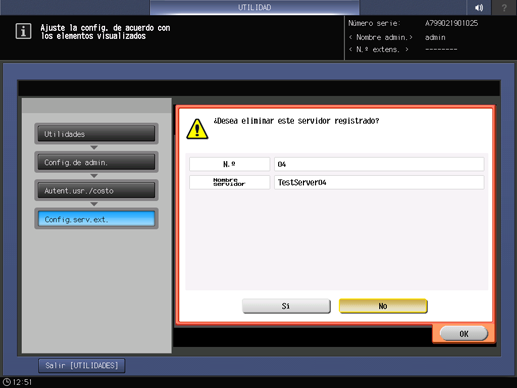Image resolution: width=517 pixels, height=388 pixels.
Task: Click the clock icon in status bar
Action: (x=7, y=382)
